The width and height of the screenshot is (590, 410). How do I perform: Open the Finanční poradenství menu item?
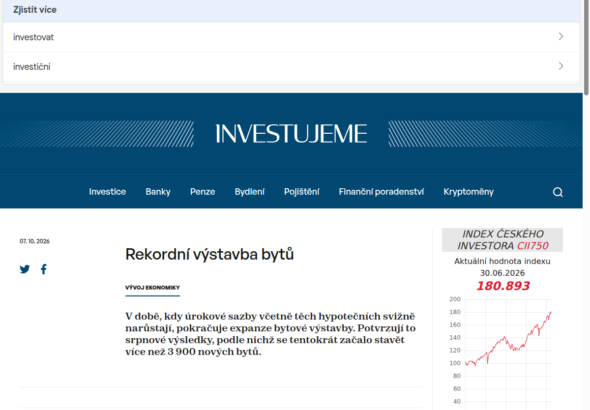click(x=381, y=192)
